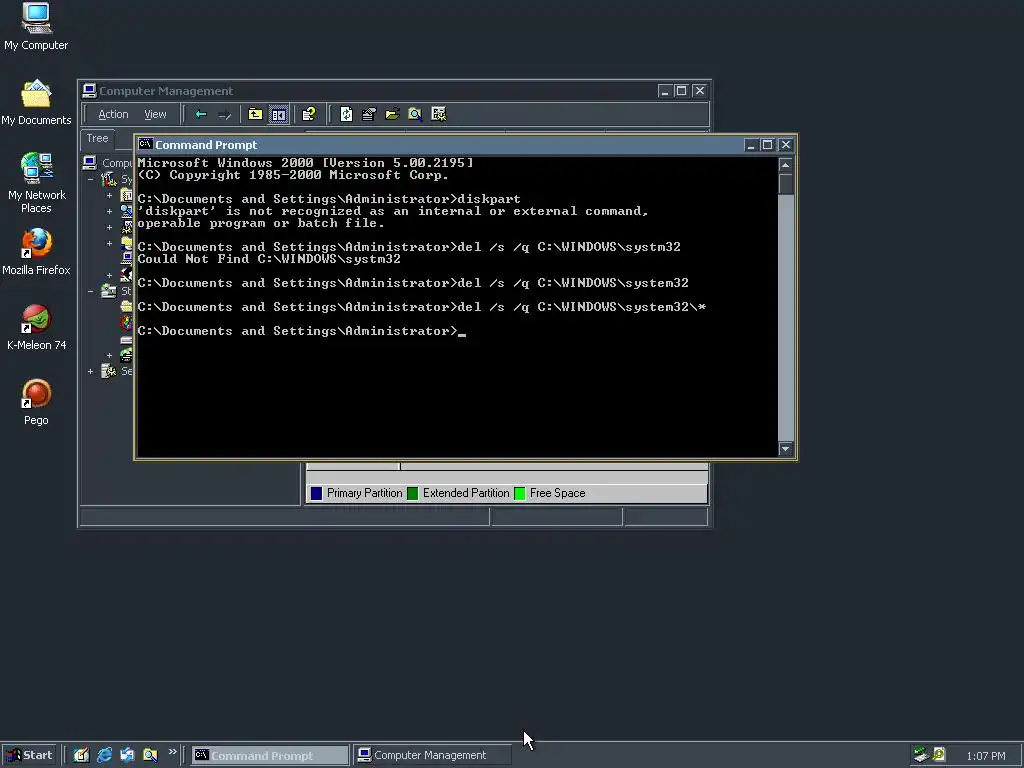This screenshot has width=1024, height=768.
Task: Click the Command Prompt taskbar button
Action: coord(270,755)
